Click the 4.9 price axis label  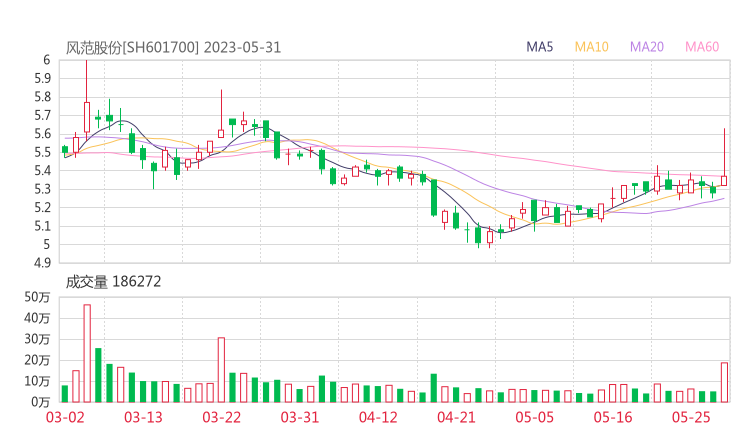tap(42, 262)
